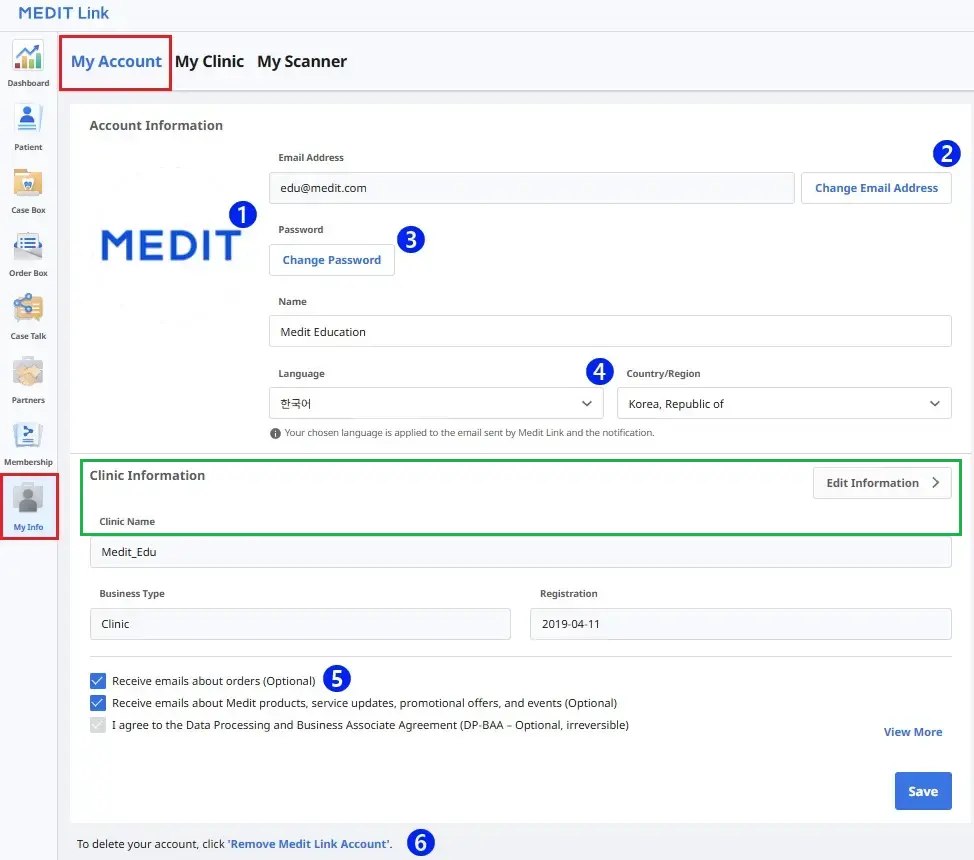Open the View More link

coord(913,732)
